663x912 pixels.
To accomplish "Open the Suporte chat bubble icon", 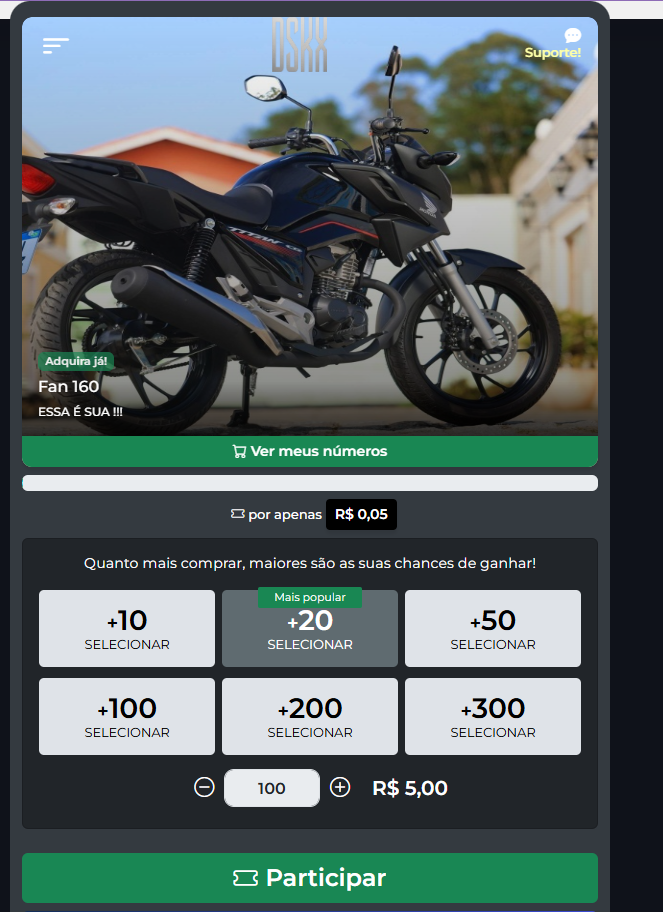I will (x=572, y=35).
